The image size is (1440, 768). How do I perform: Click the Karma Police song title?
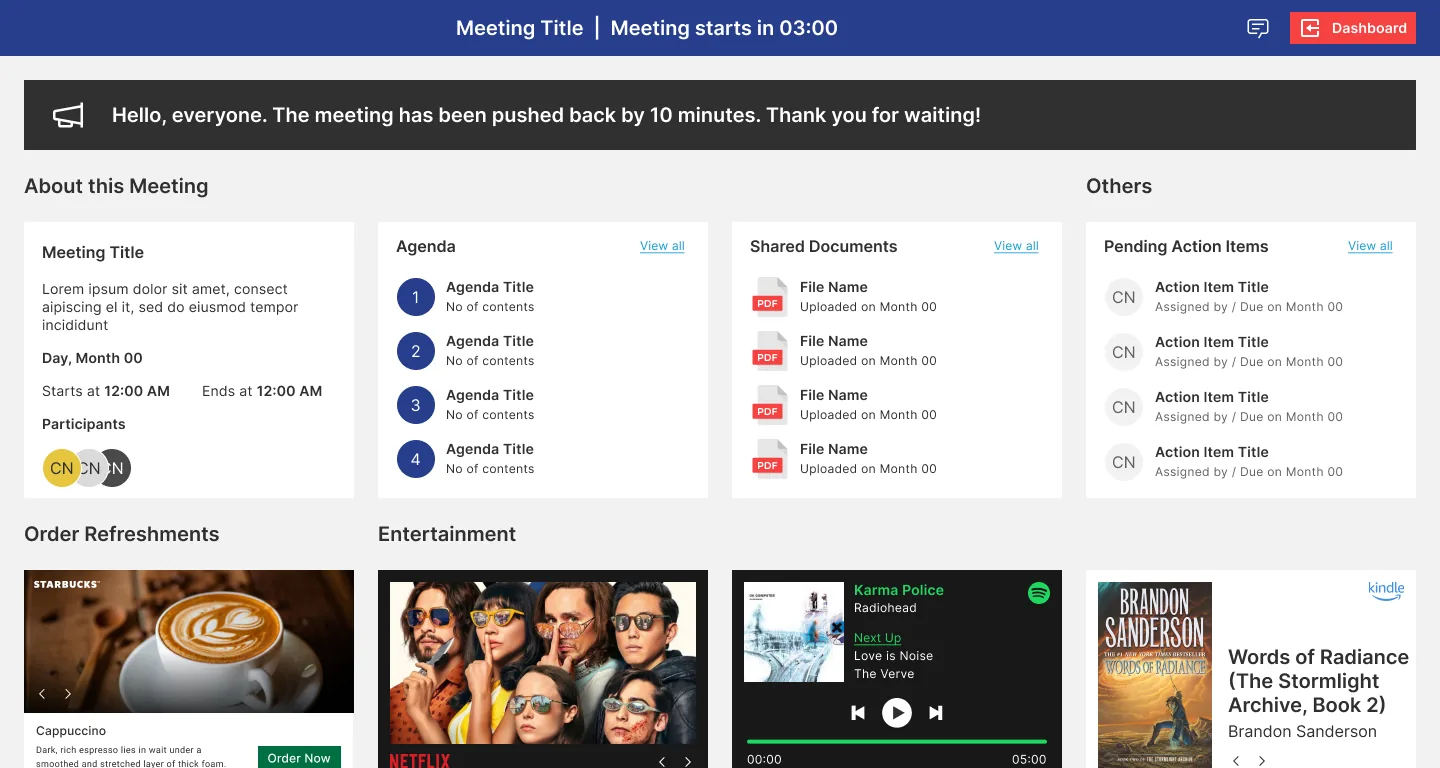[x=899, y=590]
